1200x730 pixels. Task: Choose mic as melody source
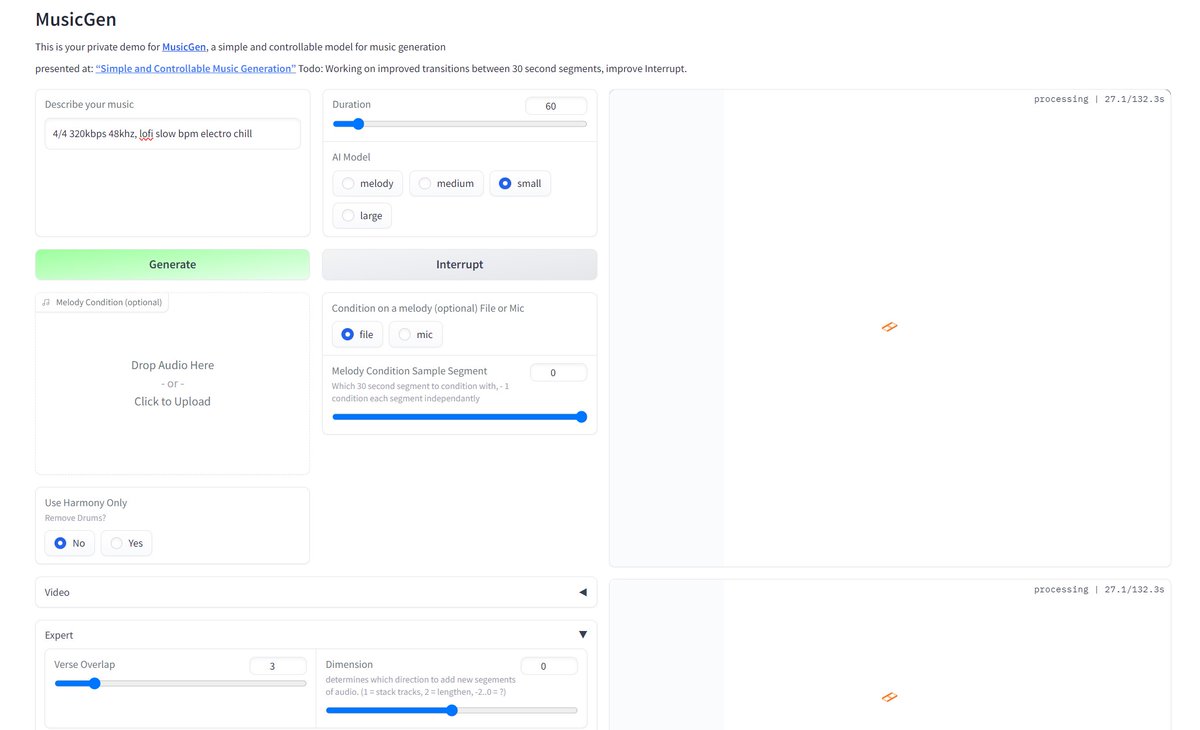[416, 334]
